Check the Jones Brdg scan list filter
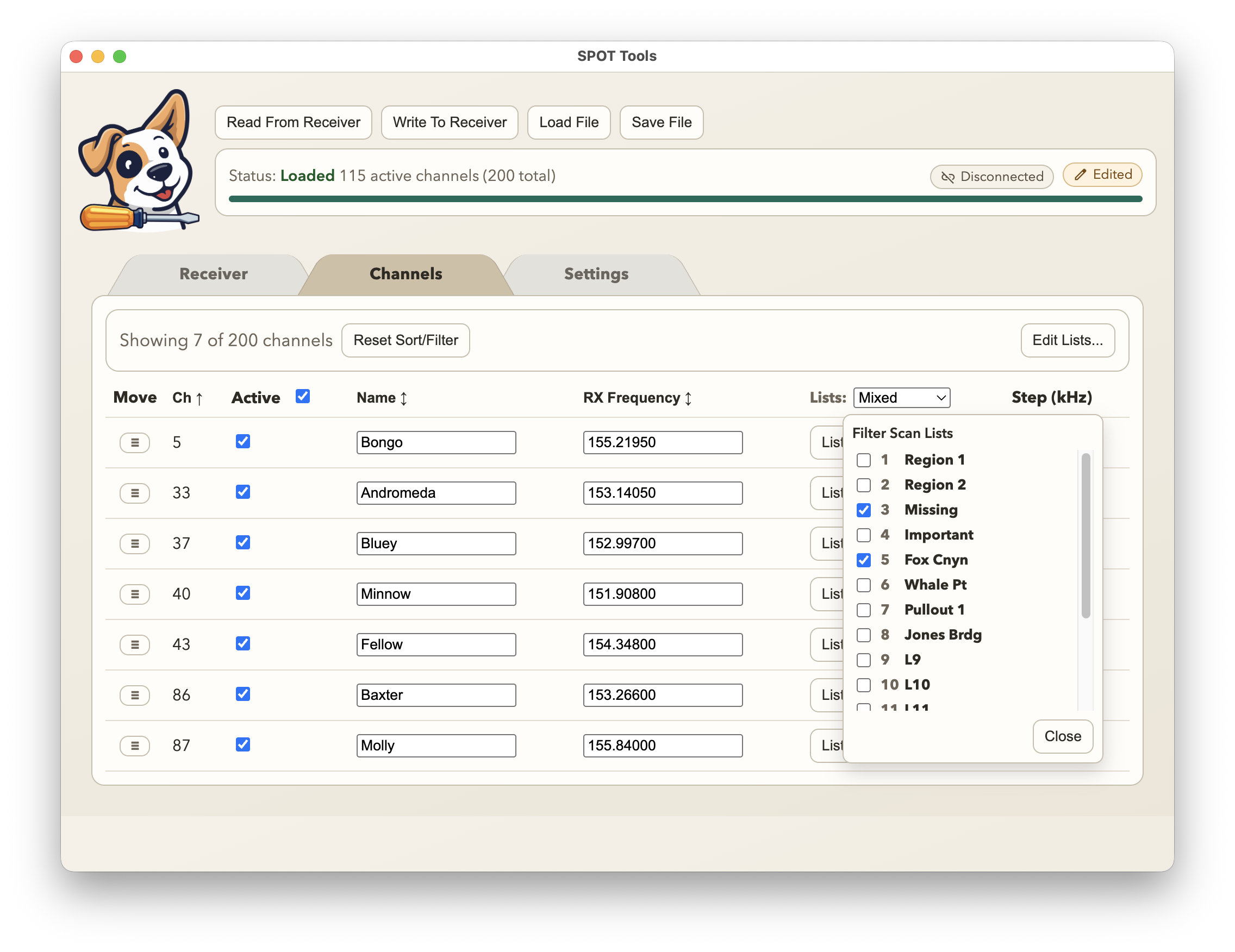Viewport: 1235px width, 952px height. coord(864,635)
